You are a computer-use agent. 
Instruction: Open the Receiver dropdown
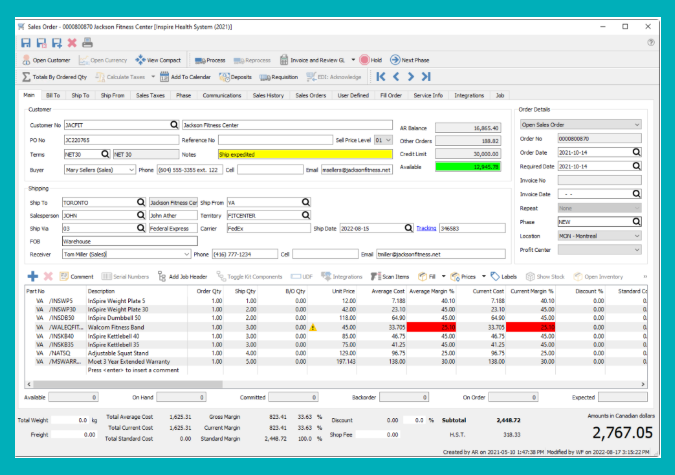(x=186, y=254)
